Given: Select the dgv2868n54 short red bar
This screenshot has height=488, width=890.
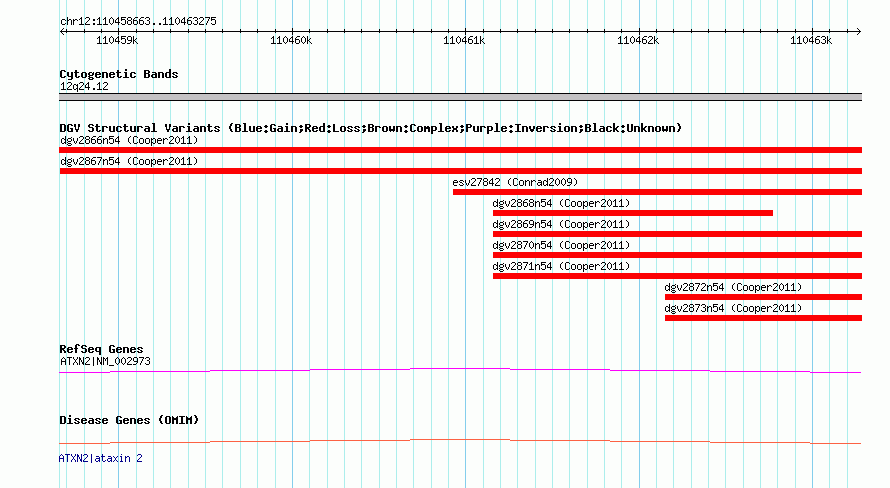Looking at the screenshot, I should coord(632,213).
